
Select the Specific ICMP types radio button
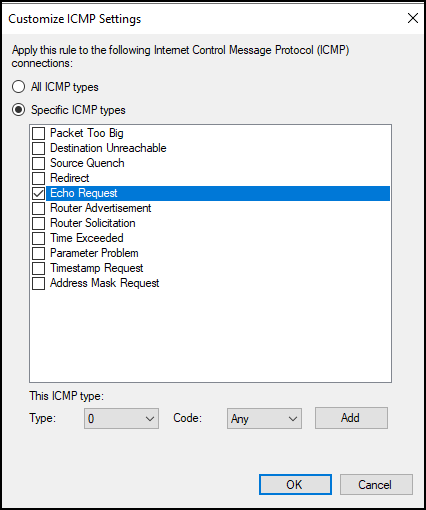pos(18,110)
